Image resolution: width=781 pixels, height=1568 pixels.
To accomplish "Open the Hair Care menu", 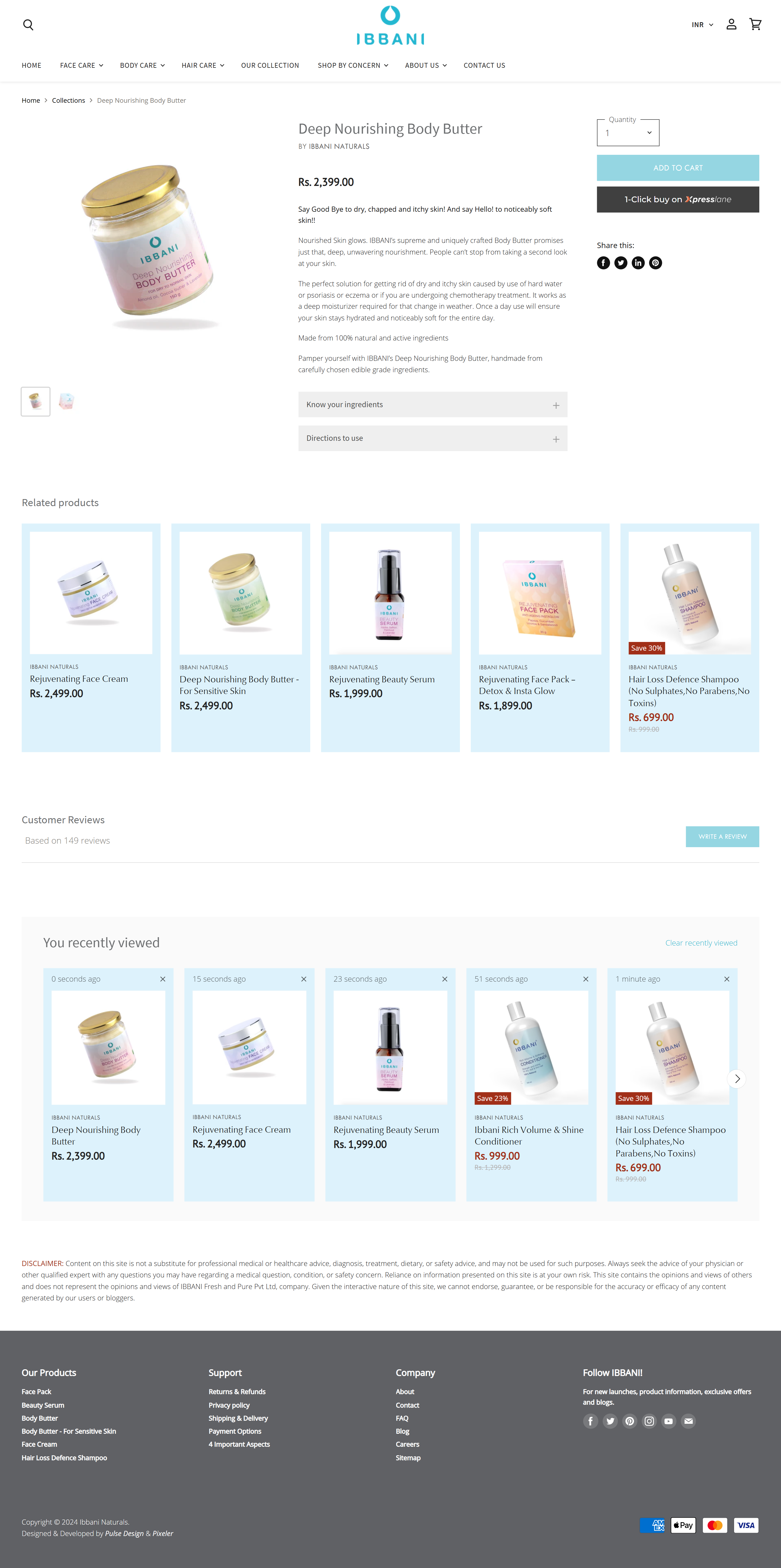I will [x=203, y=65].
